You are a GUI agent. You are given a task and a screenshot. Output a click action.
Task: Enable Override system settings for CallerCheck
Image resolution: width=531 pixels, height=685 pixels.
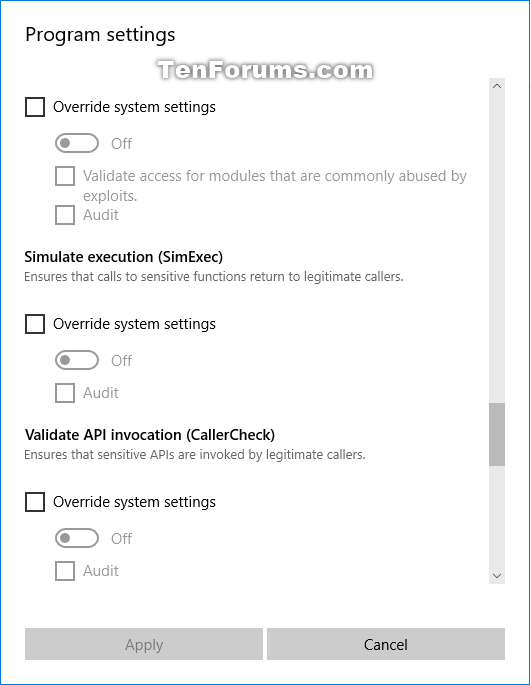(35, 502)
